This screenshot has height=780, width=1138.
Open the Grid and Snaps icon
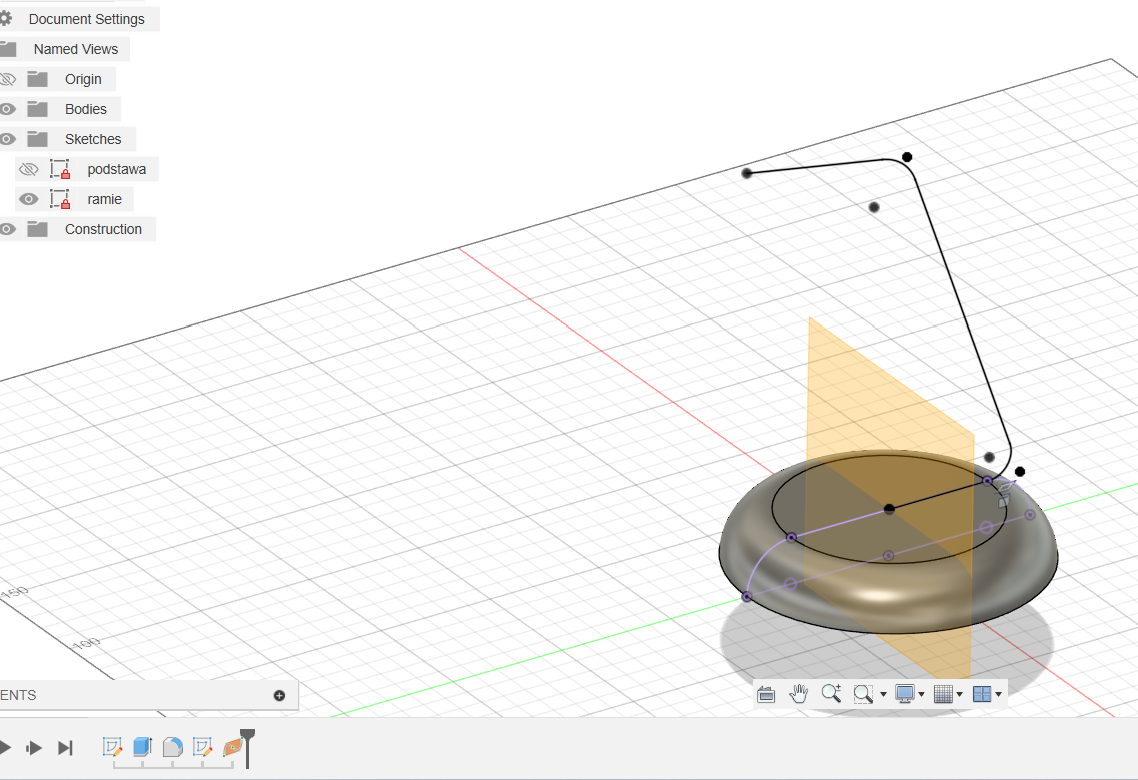tap(943, 694)
